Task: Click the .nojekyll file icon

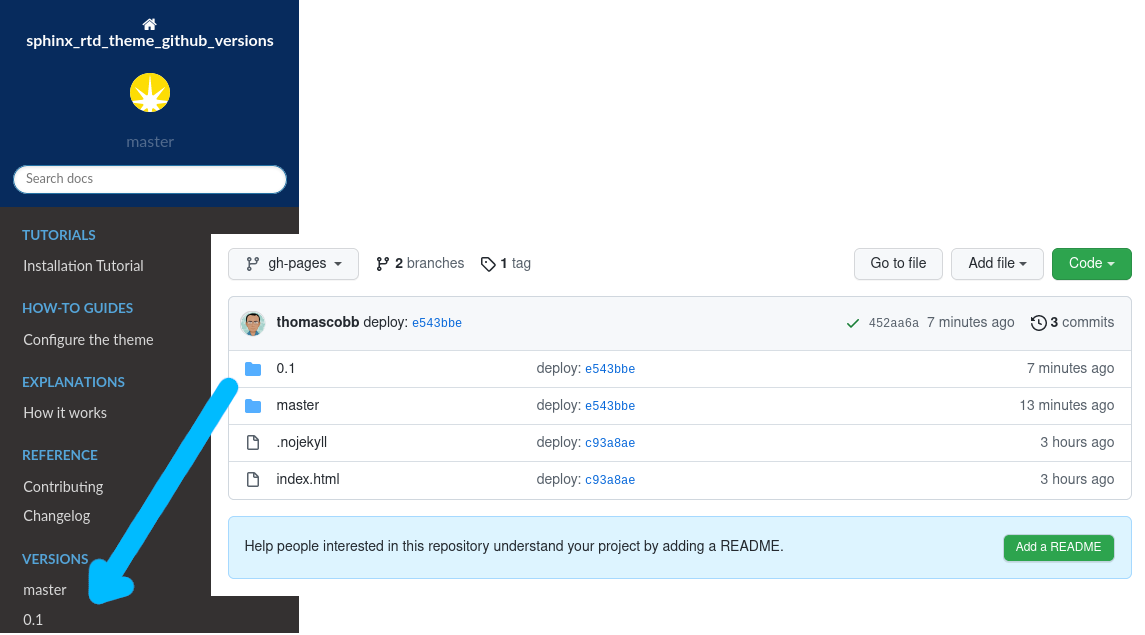Action: (253, 442)
